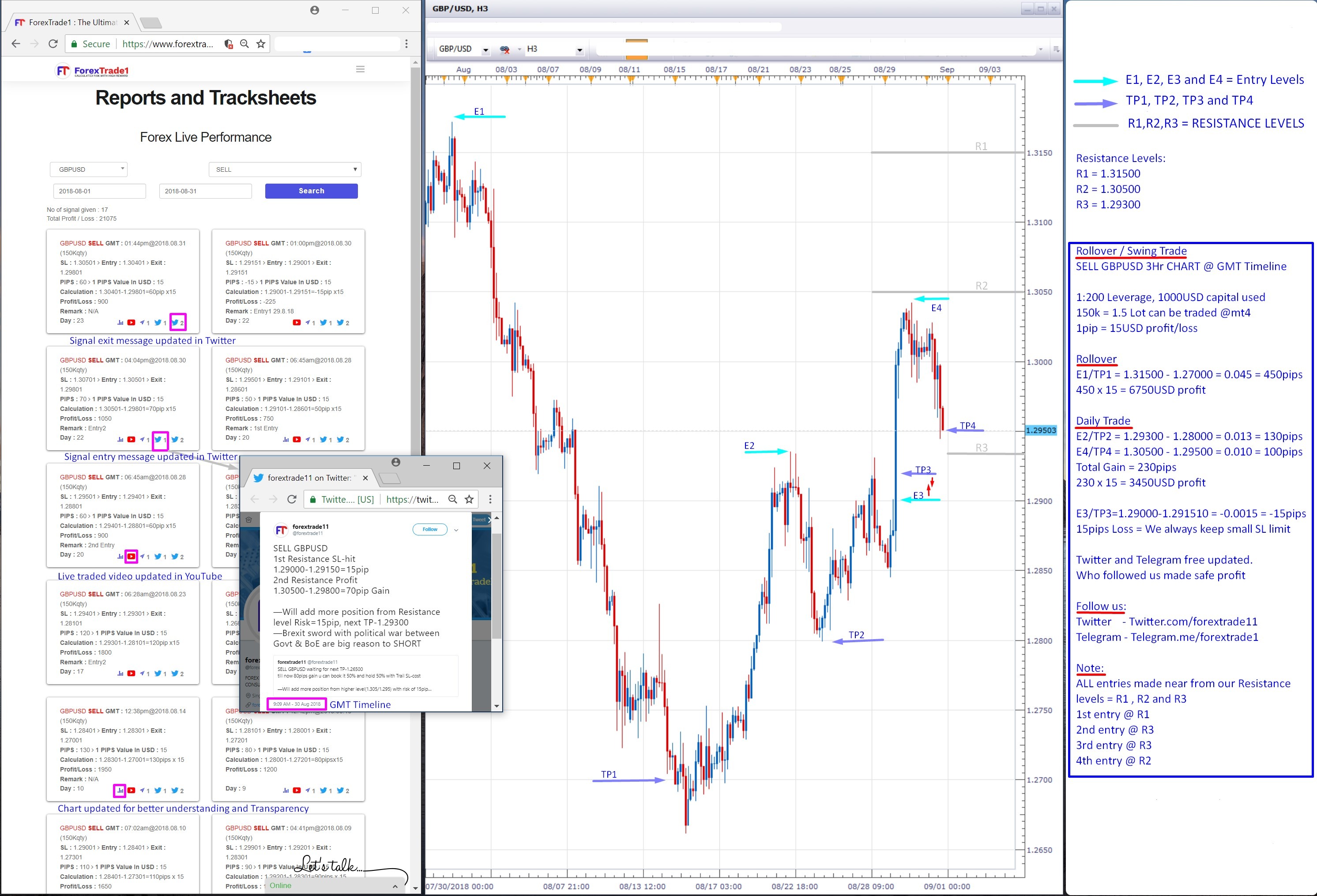Image resolution: width=1317 pixels, height=896 pixels.
Task: Follow forextrade11 on Twitter
Action: click(430, 529)
